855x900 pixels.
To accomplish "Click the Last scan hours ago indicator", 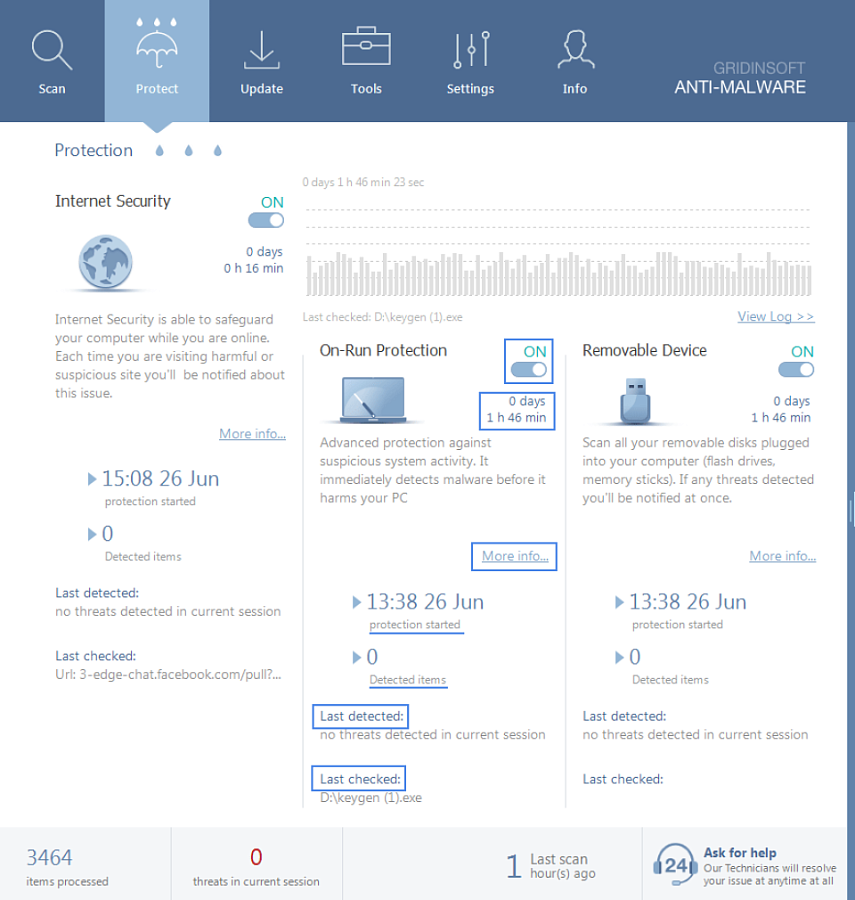I will pyautogui.click(x=551, y=866).
